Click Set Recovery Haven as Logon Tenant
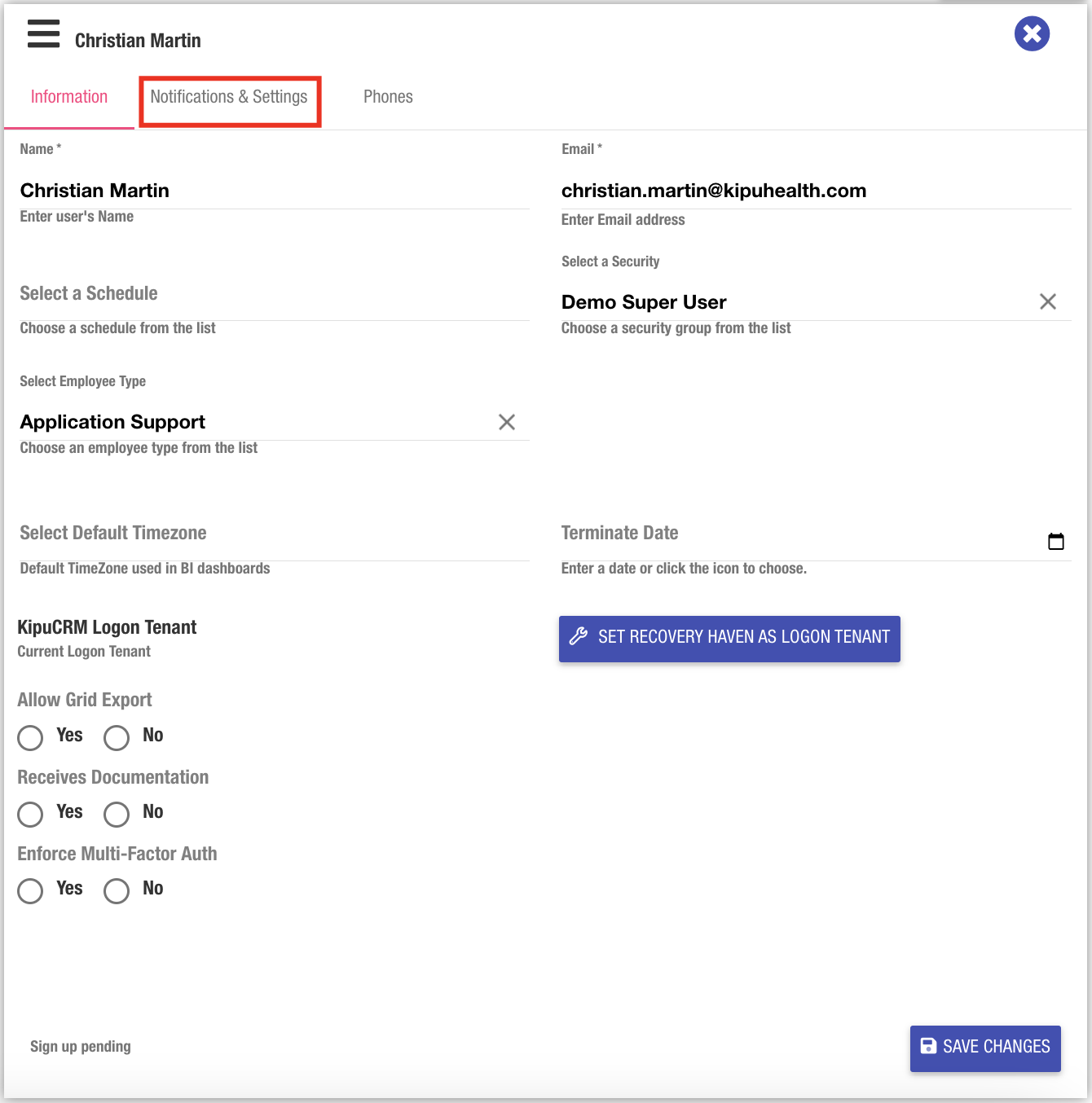Screen dimensions: 1092x1103 click(729, 638)
